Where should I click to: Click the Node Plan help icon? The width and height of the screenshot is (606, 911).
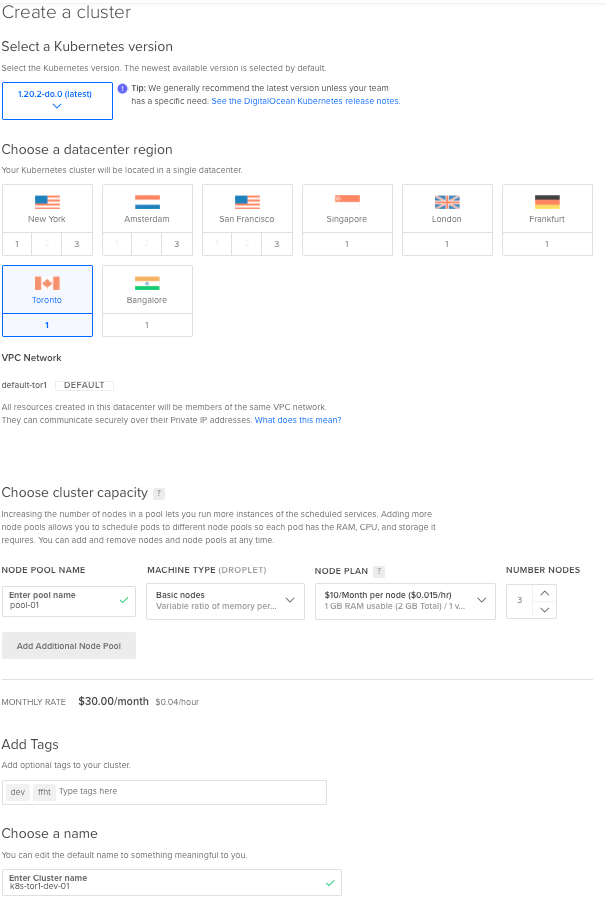[379, 571]
